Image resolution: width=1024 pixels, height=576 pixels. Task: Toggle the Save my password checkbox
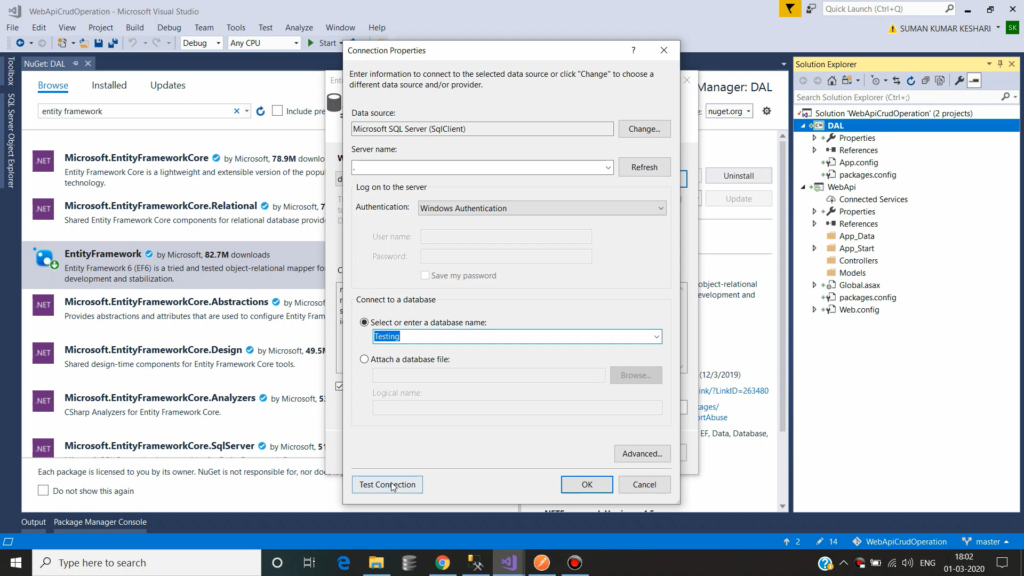tap(425, 276)
